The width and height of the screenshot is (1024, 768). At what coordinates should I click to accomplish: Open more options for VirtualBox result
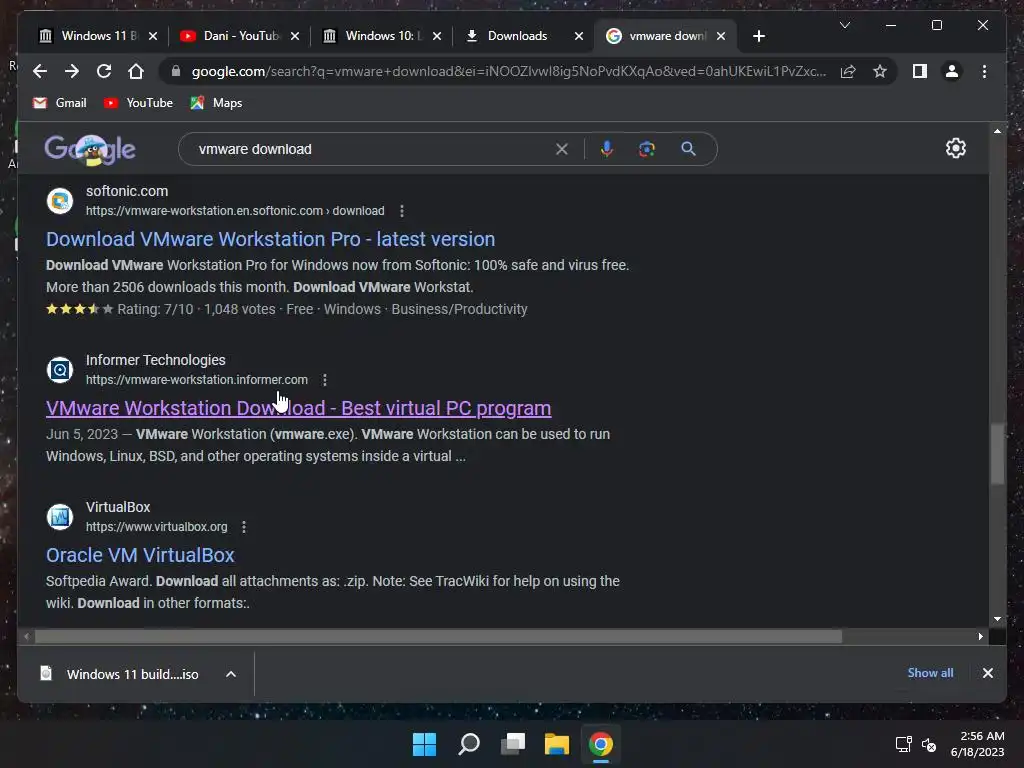(x=244, y=526)
